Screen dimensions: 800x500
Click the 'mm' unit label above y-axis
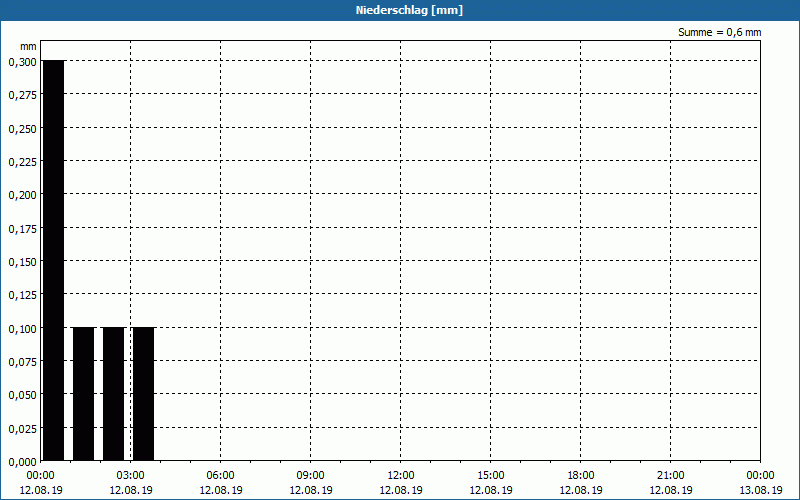click(x=28, y=46)
